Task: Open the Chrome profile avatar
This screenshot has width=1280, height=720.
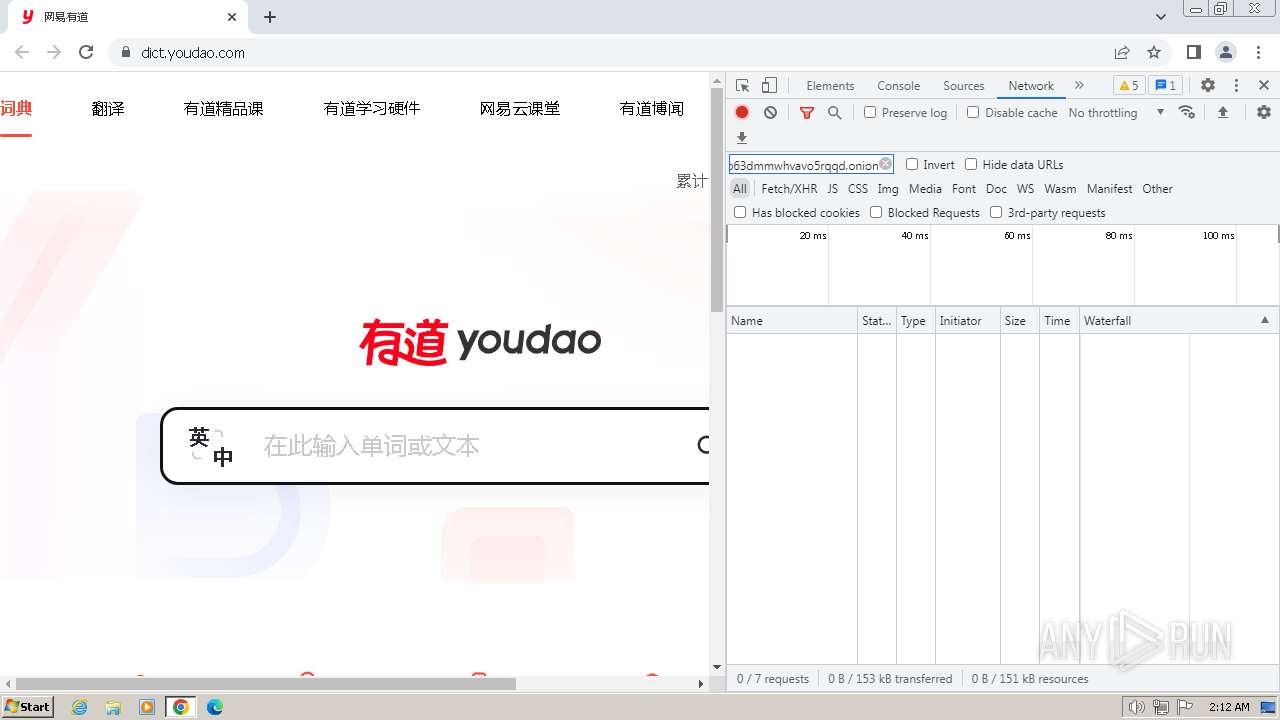Action: pyautogui.click(x=1226, y=52)
